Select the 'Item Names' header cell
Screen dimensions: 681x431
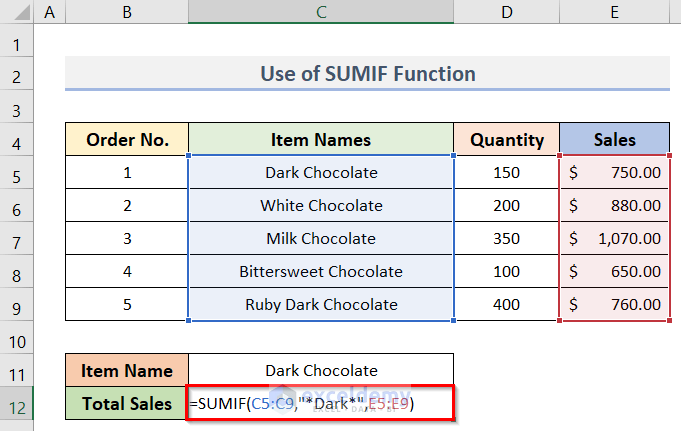(x=321, y=140)
